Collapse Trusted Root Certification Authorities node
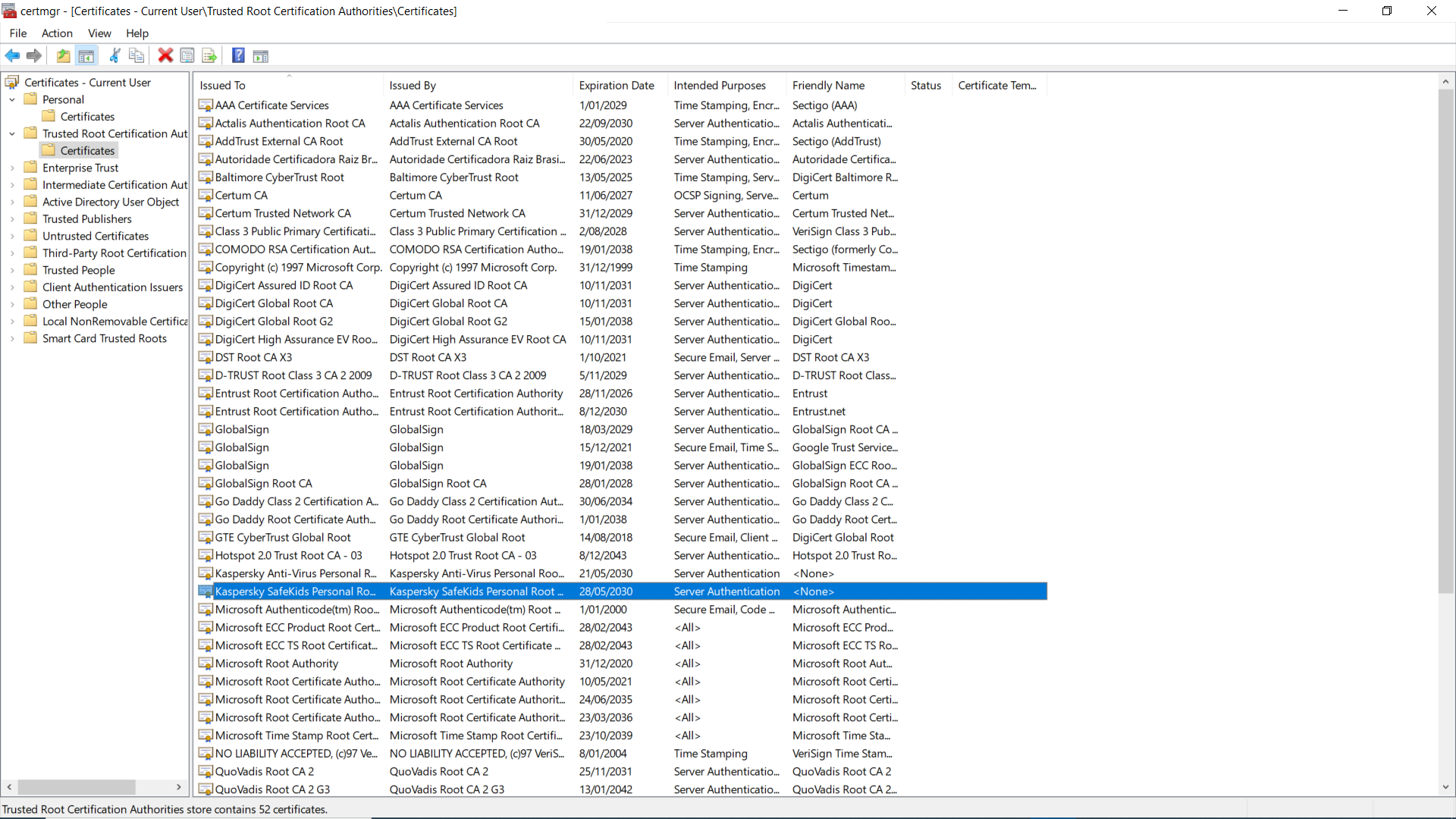The width and height of the screenshot is (1456, 819). [12, 133]
